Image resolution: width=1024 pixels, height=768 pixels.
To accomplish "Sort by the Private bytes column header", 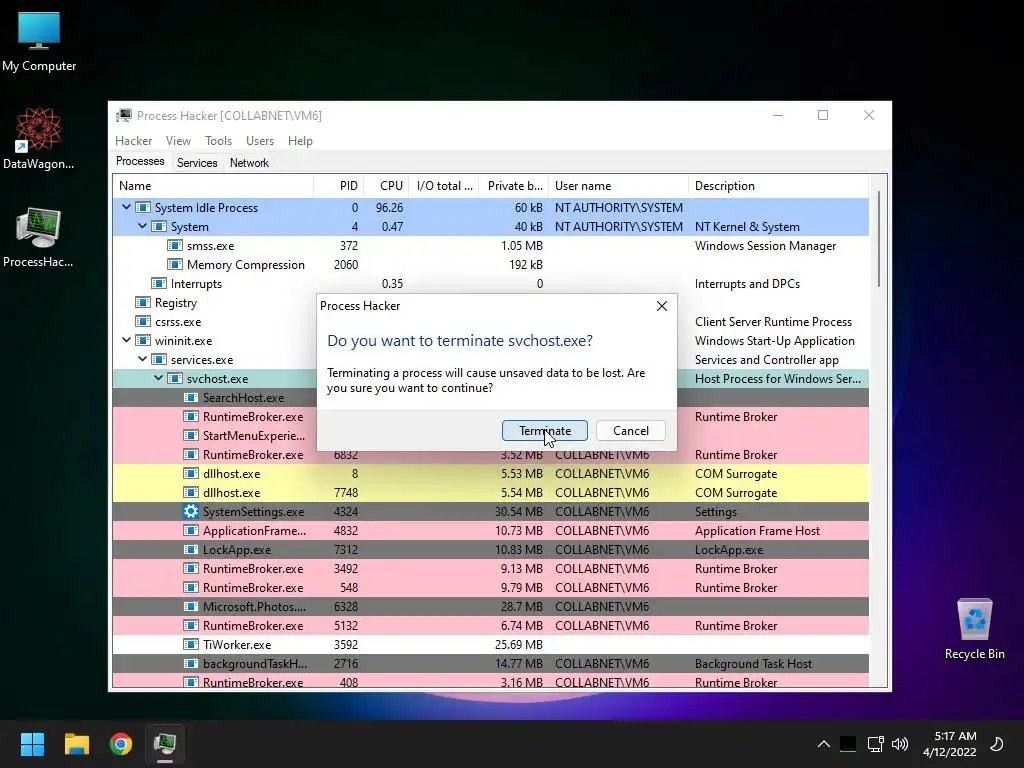I will click(514, 186).
